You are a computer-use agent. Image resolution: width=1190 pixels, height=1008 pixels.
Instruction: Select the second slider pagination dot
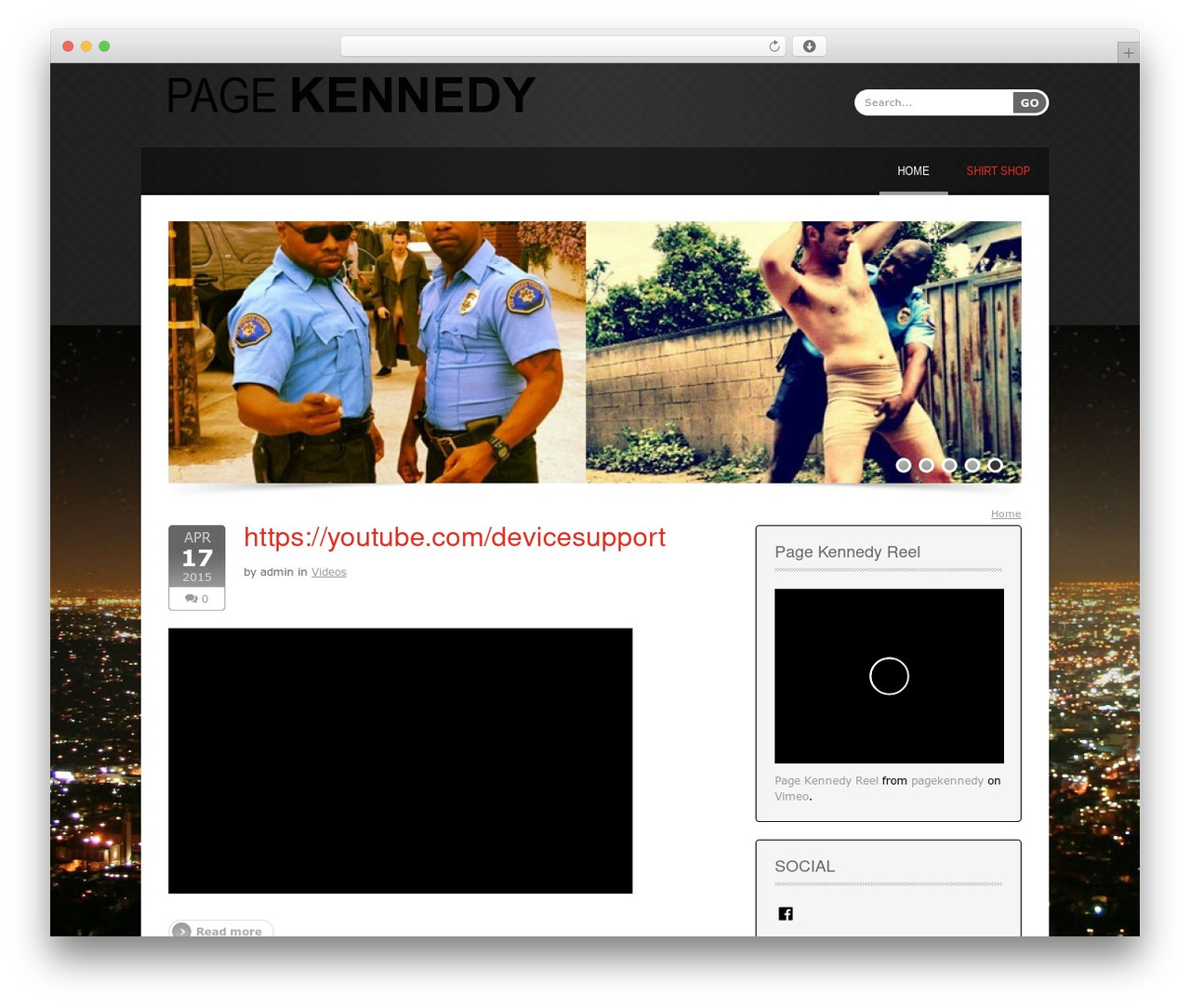click(x=926, y=465)
